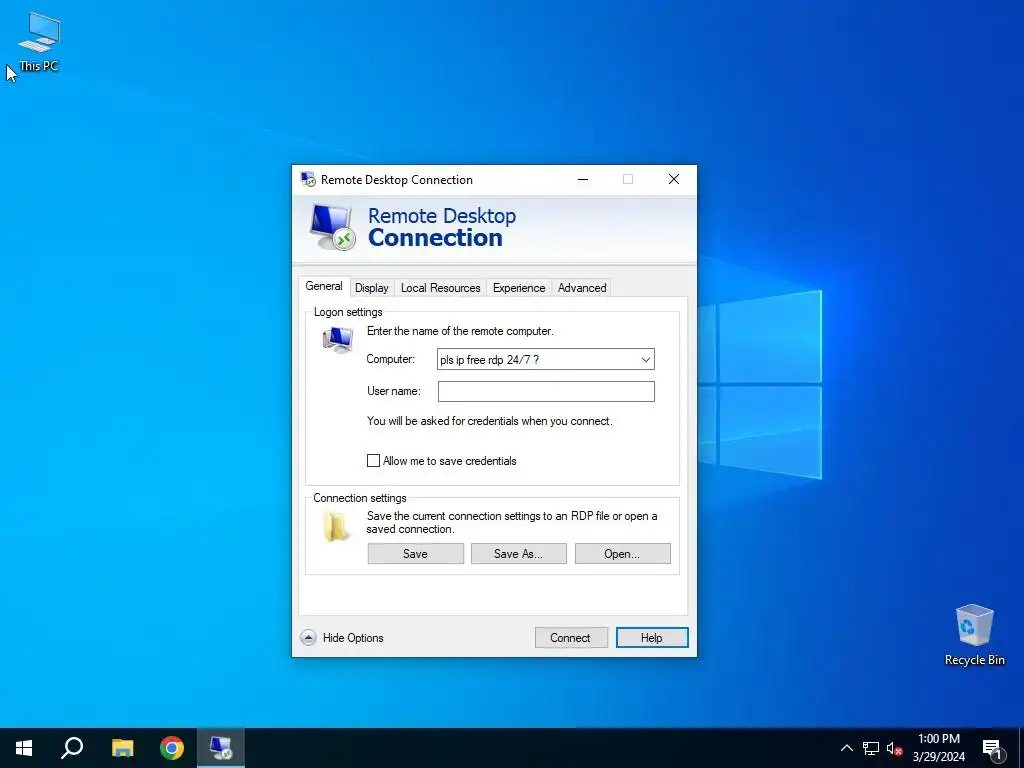Click the Save button
Screen dimensions: 1024x768
[x=415, y=554]
